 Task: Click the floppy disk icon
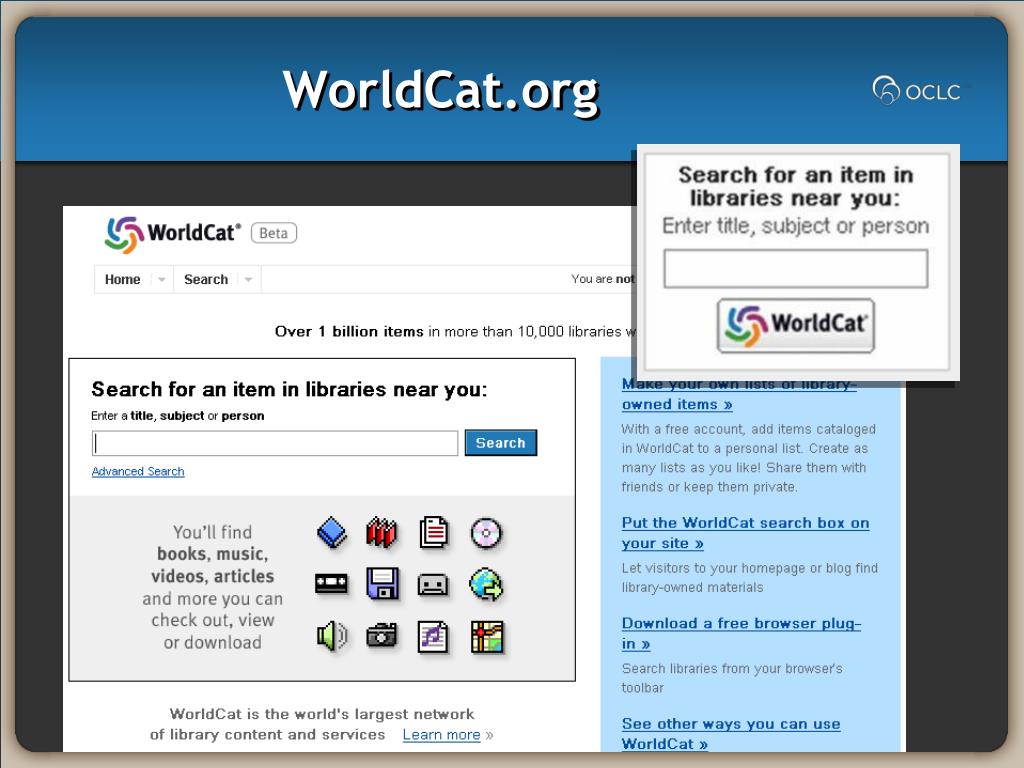coord(383,584)
